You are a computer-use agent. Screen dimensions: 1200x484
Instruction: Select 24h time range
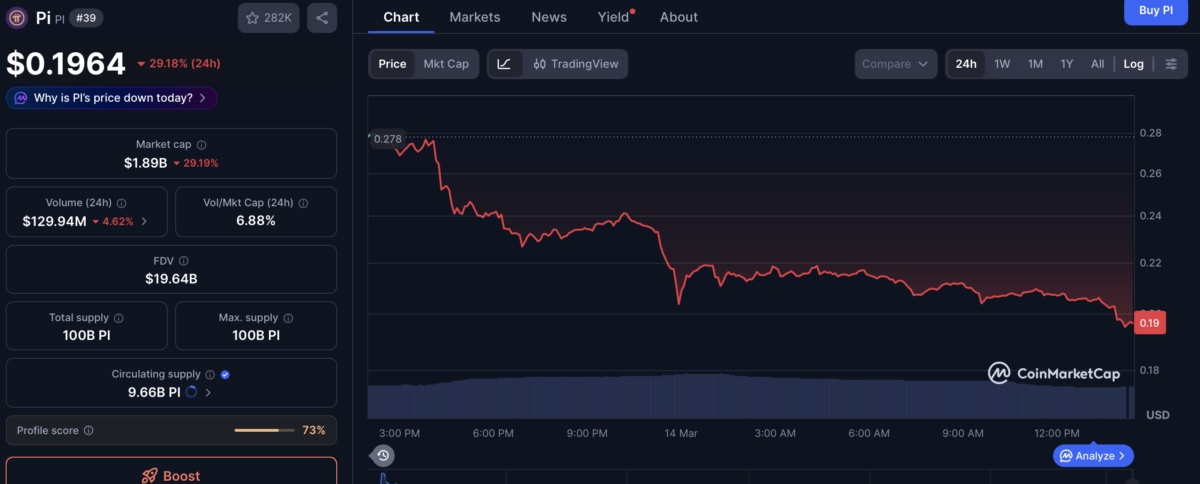click(x=966, y=64)
